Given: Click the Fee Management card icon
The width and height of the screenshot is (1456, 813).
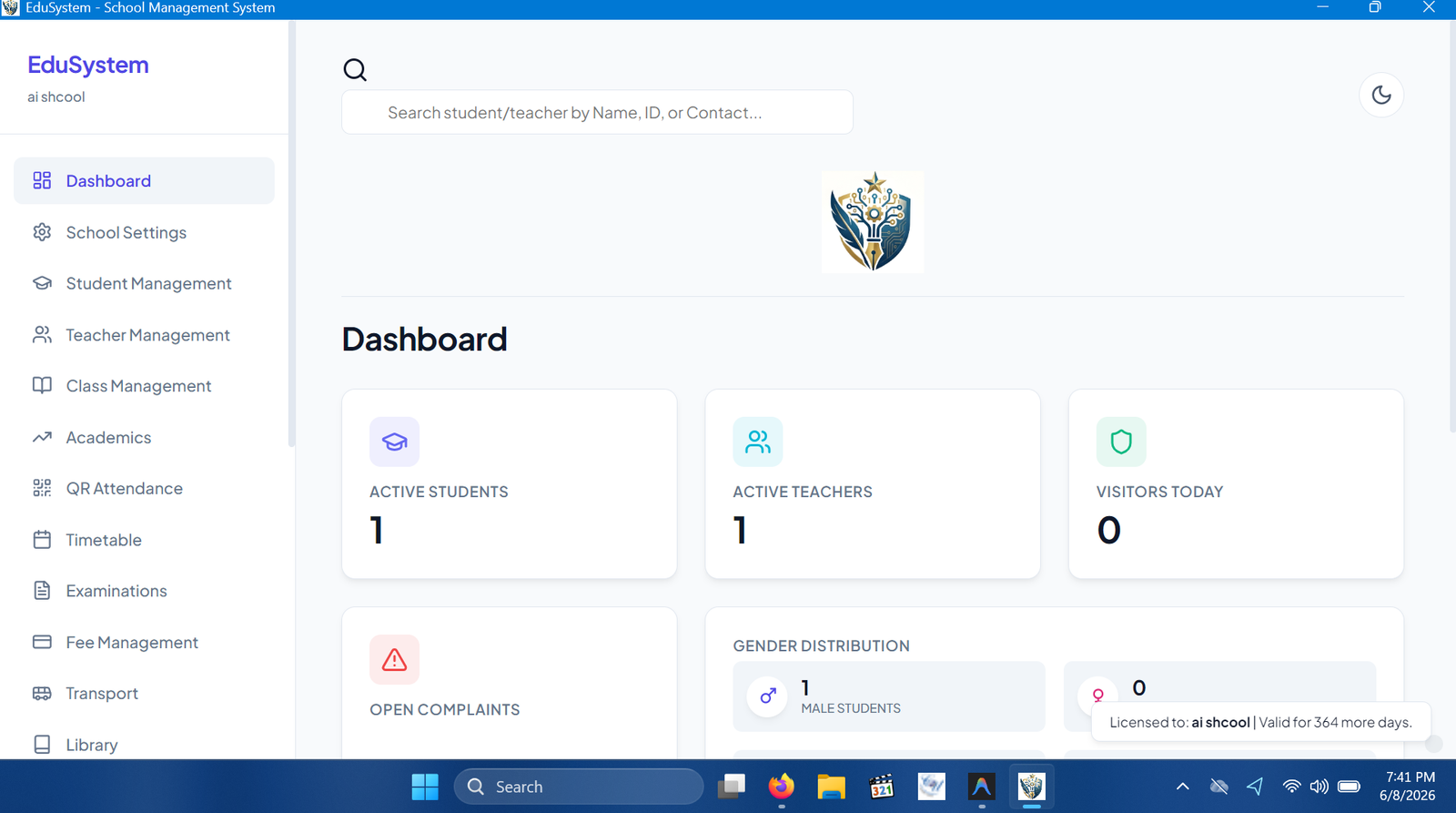Looking at the screenshot, I should pos(42,642).
